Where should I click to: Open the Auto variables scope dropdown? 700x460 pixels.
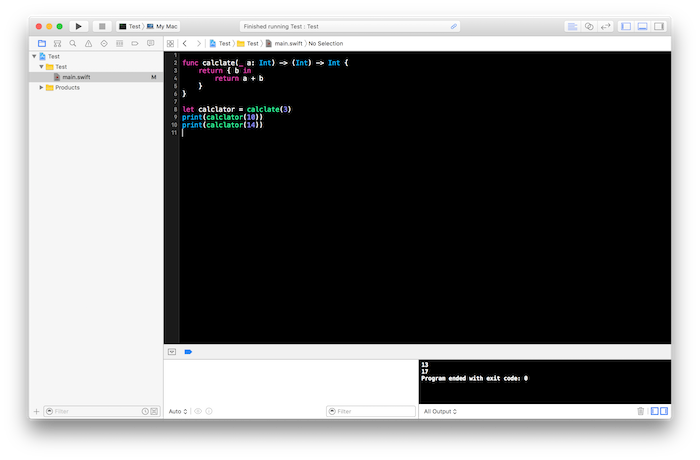point(178,411)
